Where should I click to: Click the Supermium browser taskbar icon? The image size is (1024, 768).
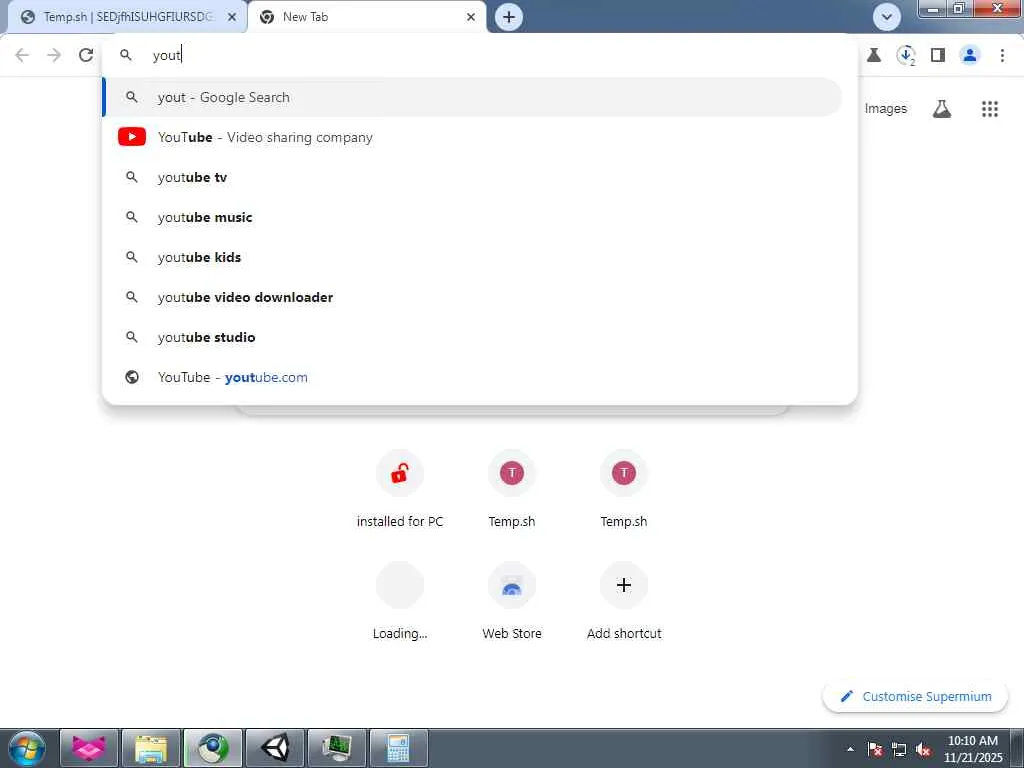tap(213, 748)
